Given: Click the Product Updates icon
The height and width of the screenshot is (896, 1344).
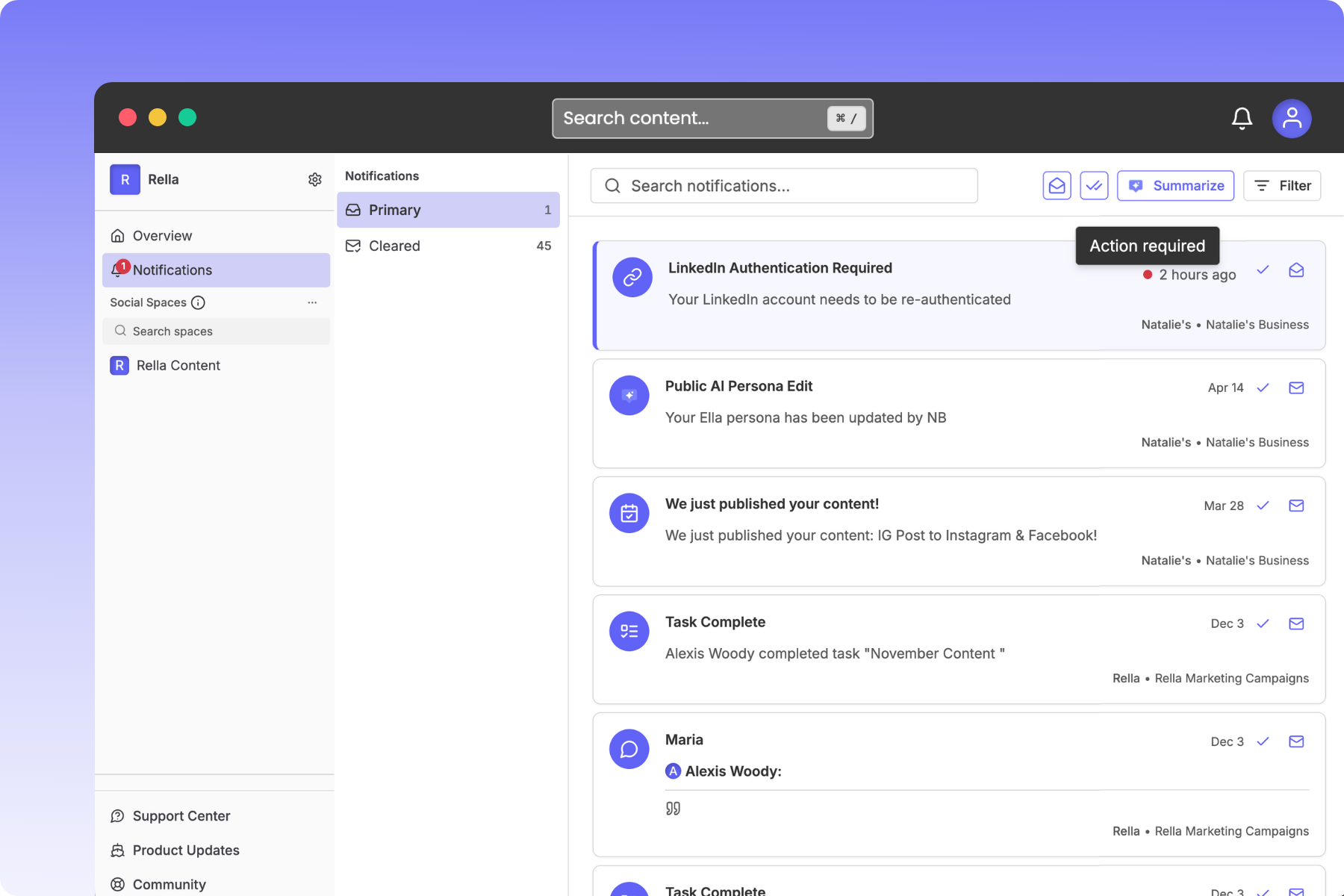Looking at the screenshot, I should click(x=118, y=850).
